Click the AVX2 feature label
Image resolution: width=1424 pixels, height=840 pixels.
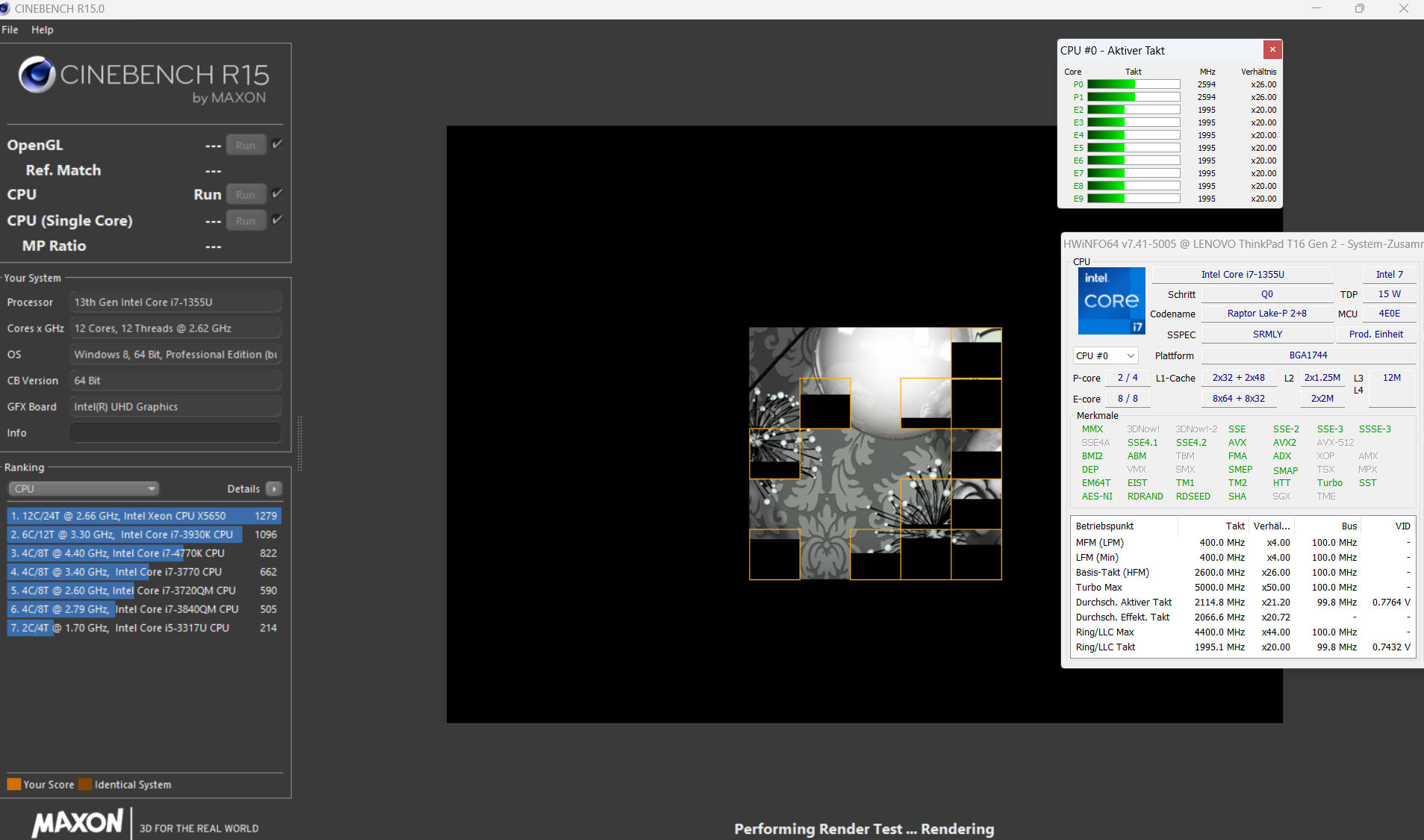(1284, 443)
